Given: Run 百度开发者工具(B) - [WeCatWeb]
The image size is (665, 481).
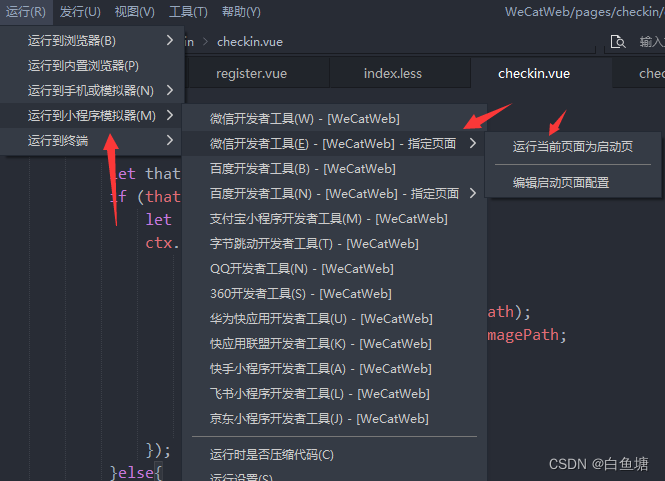Looking at the screenshot, I should 334,169.
